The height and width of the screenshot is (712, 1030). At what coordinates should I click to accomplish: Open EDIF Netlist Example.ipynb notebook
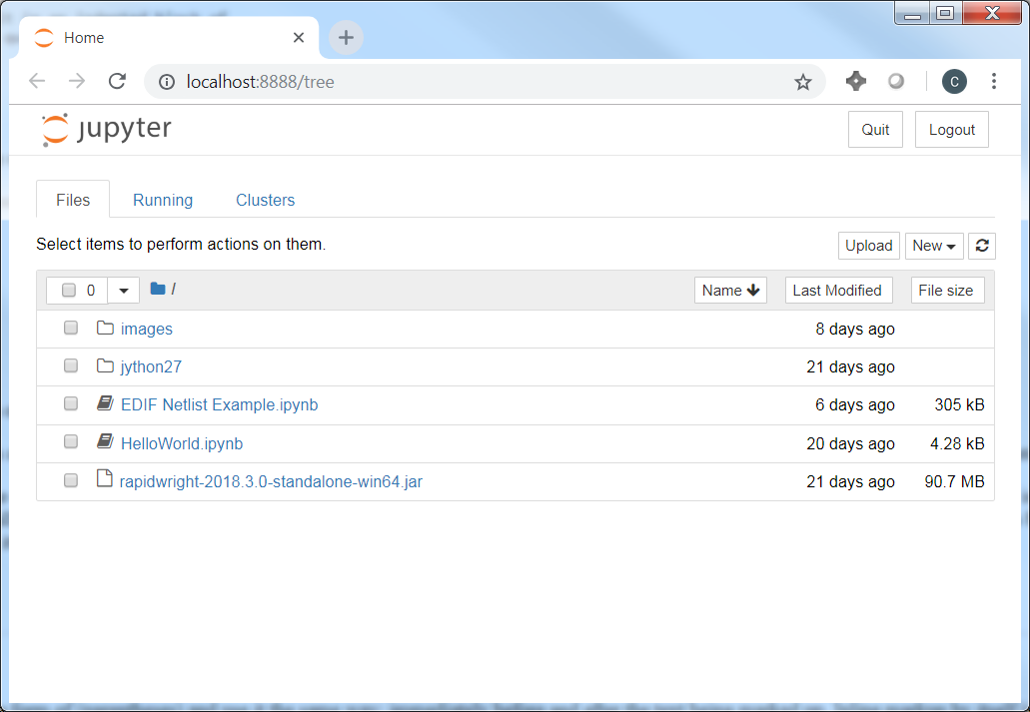(219, 405)
